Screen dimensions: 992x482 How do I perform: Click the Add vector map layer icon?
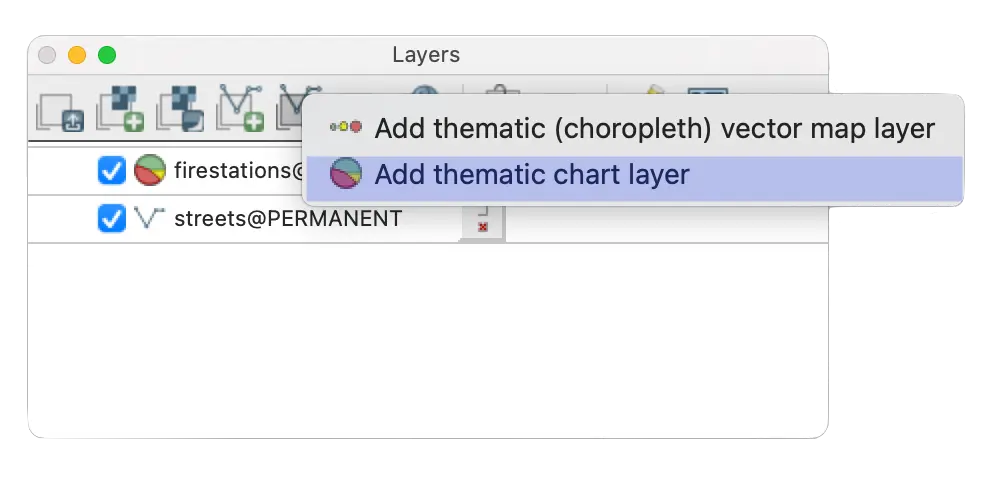tap(241, 110)
